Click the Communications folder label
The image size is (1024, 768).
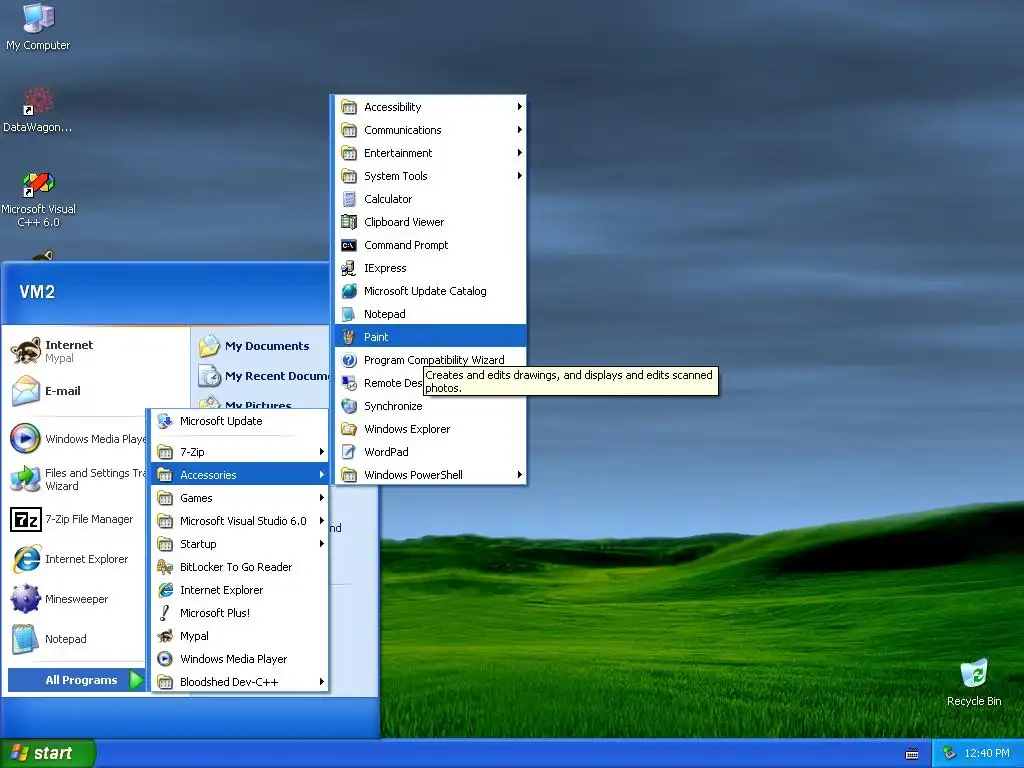click(x=402, y=130)
